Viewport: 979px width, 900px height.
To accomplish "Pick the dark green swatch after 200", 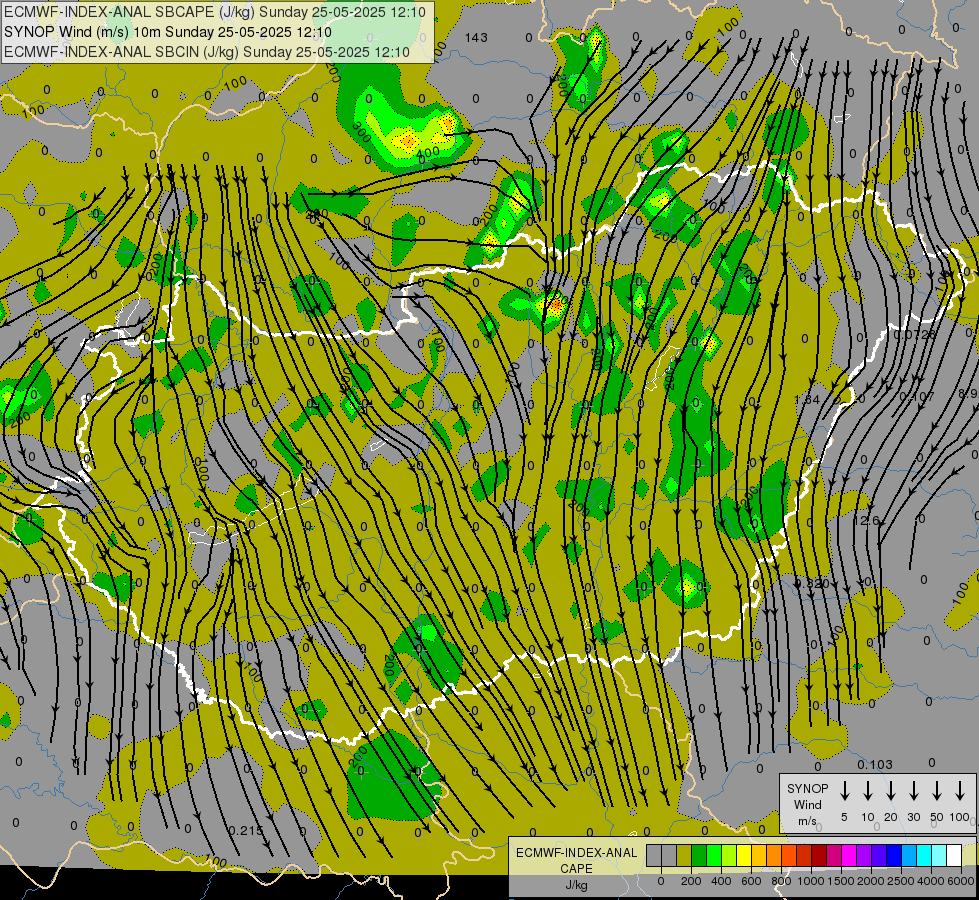I will (x=699, y=855).
